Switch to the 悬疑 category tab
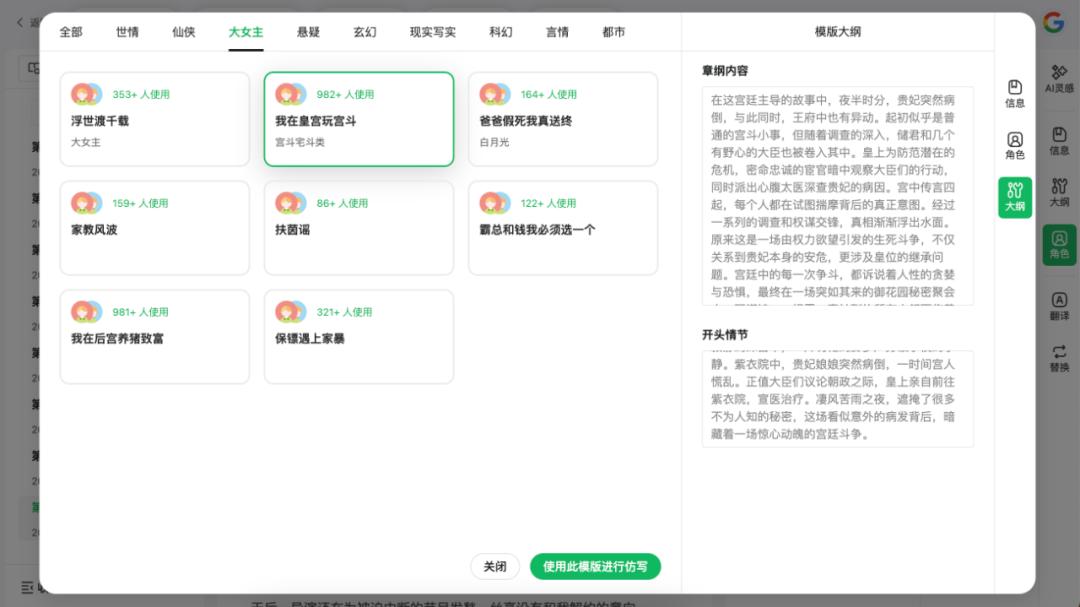 [x=308, y=32]
